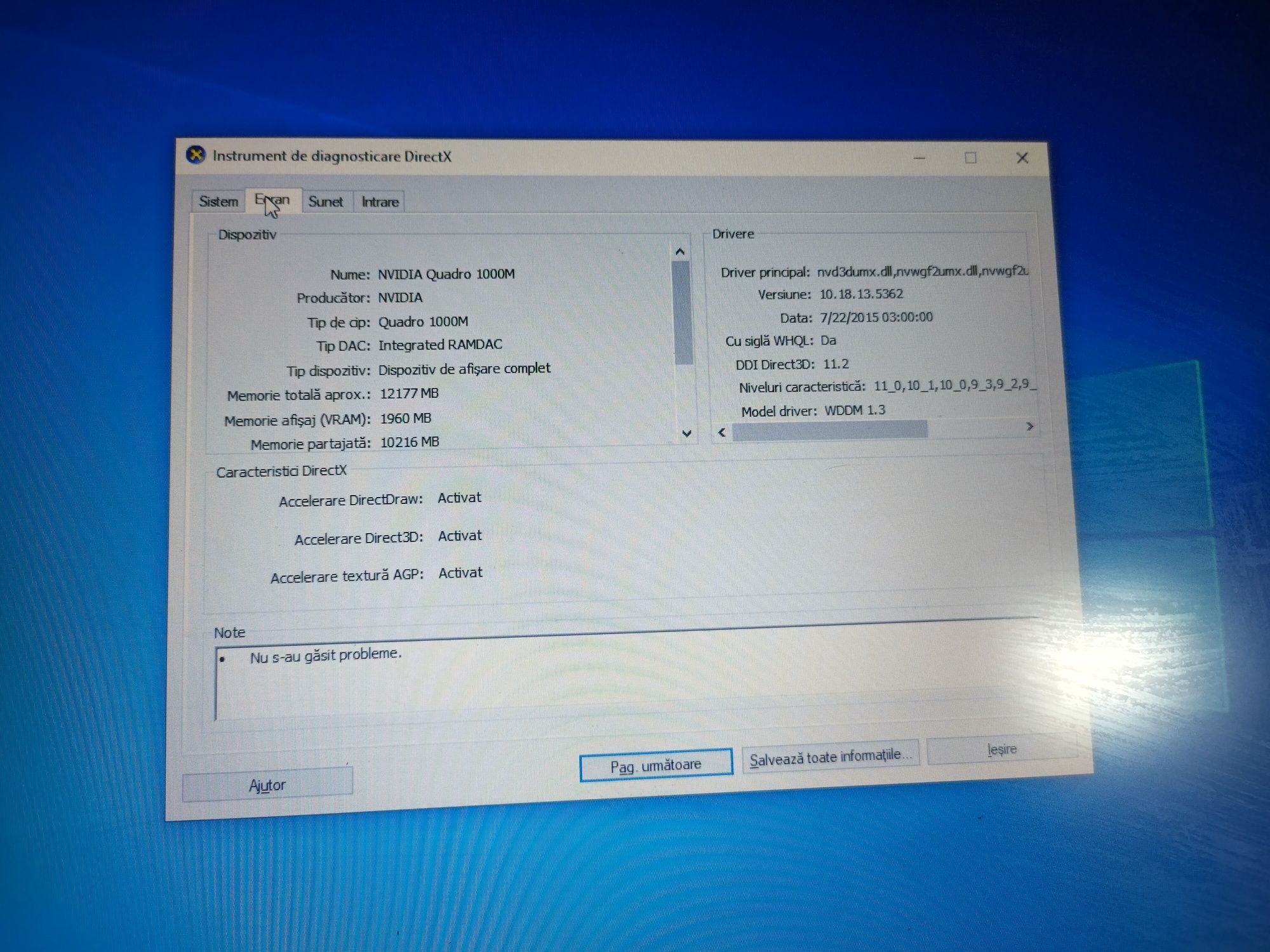This screenshot has height=952, width=1270.
Task: Click the Drivere scroll left arrow
Action: pyautogui.click(x=721, y=432)
